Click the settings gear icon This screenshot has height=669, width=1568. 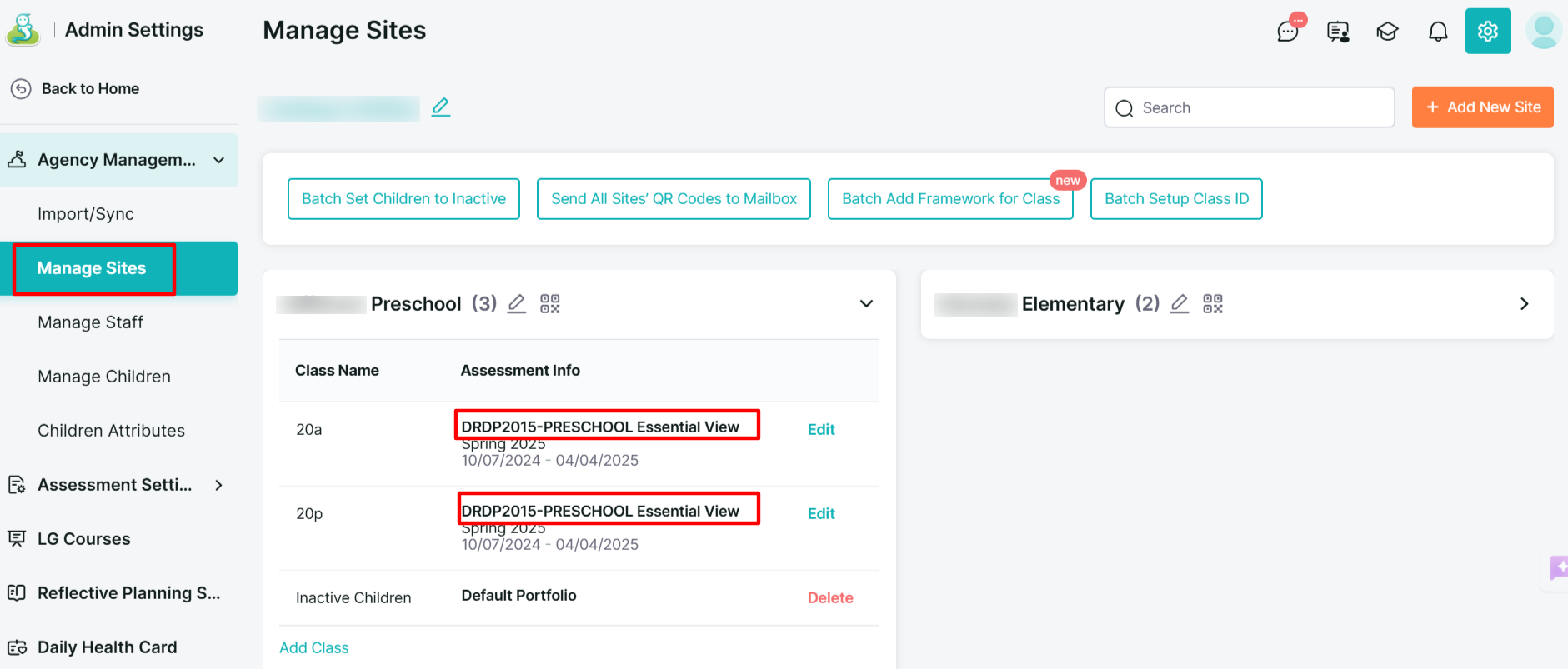1488,32
